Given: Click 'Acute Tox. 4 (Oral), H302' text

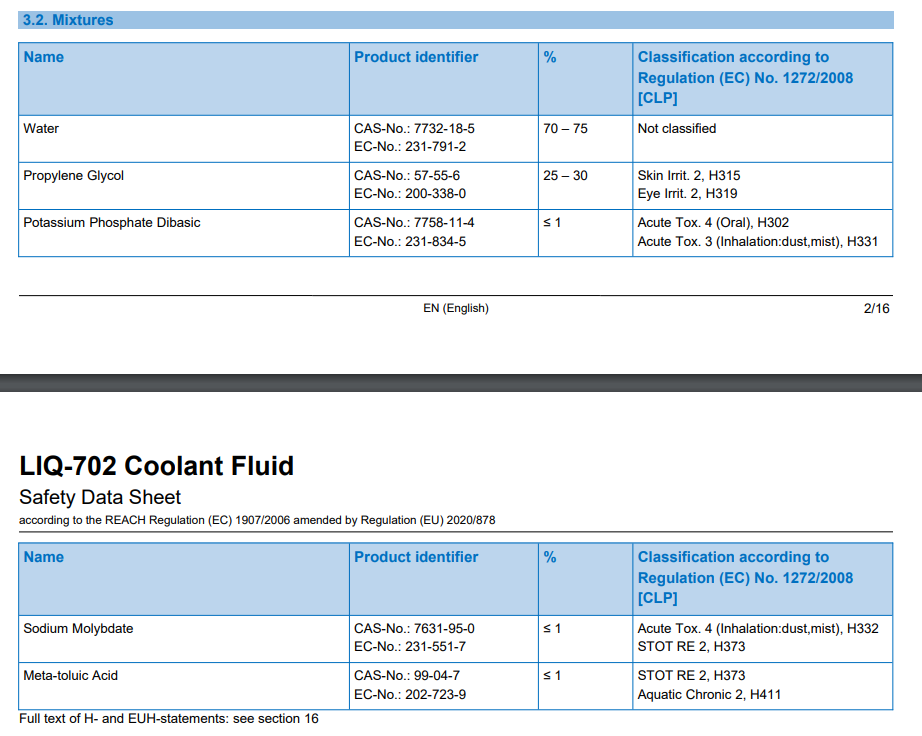Looking at the screenshot, I should (713, 223).
